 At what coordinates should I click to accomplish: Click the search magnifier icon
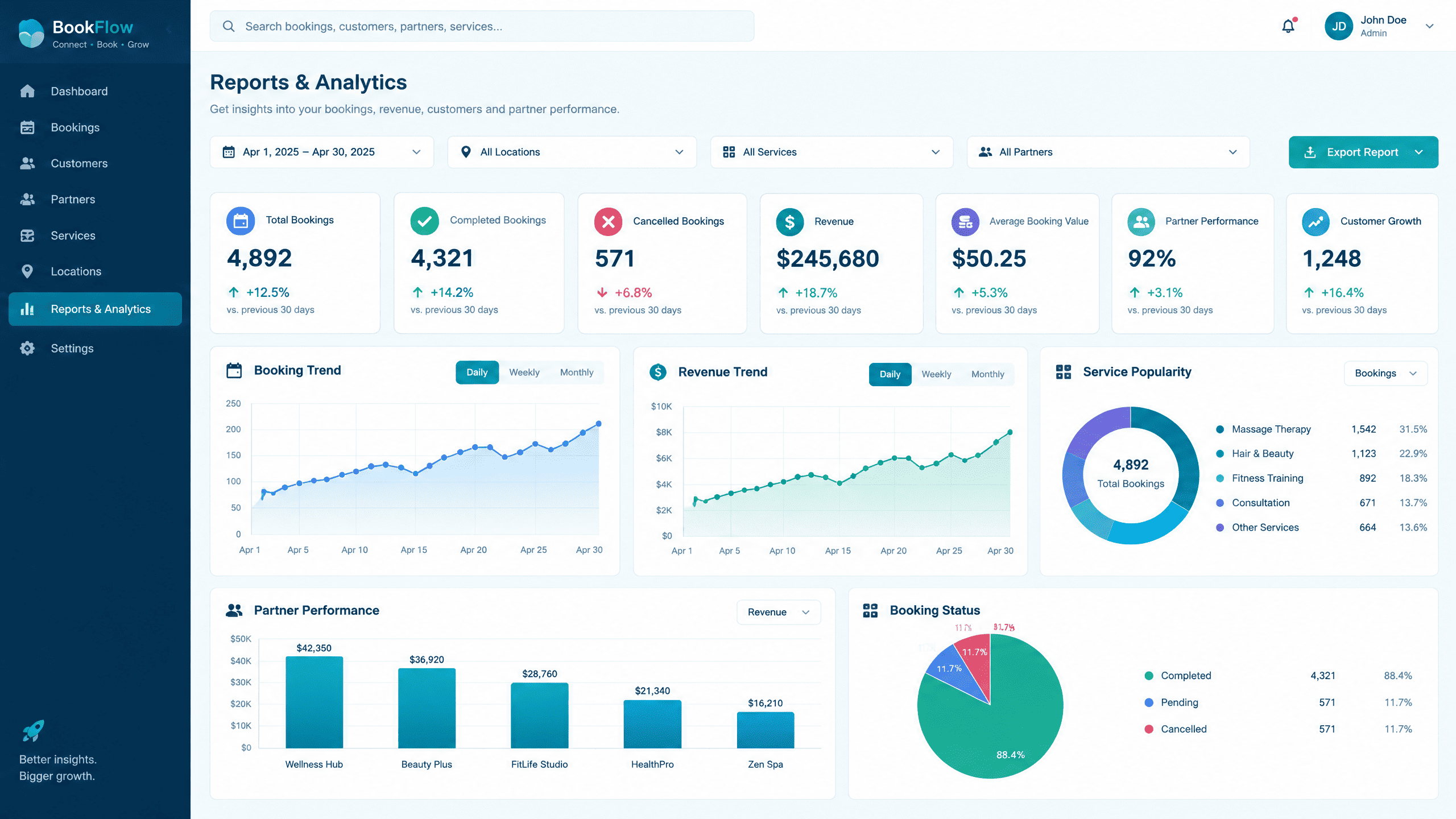click(229, 26)
